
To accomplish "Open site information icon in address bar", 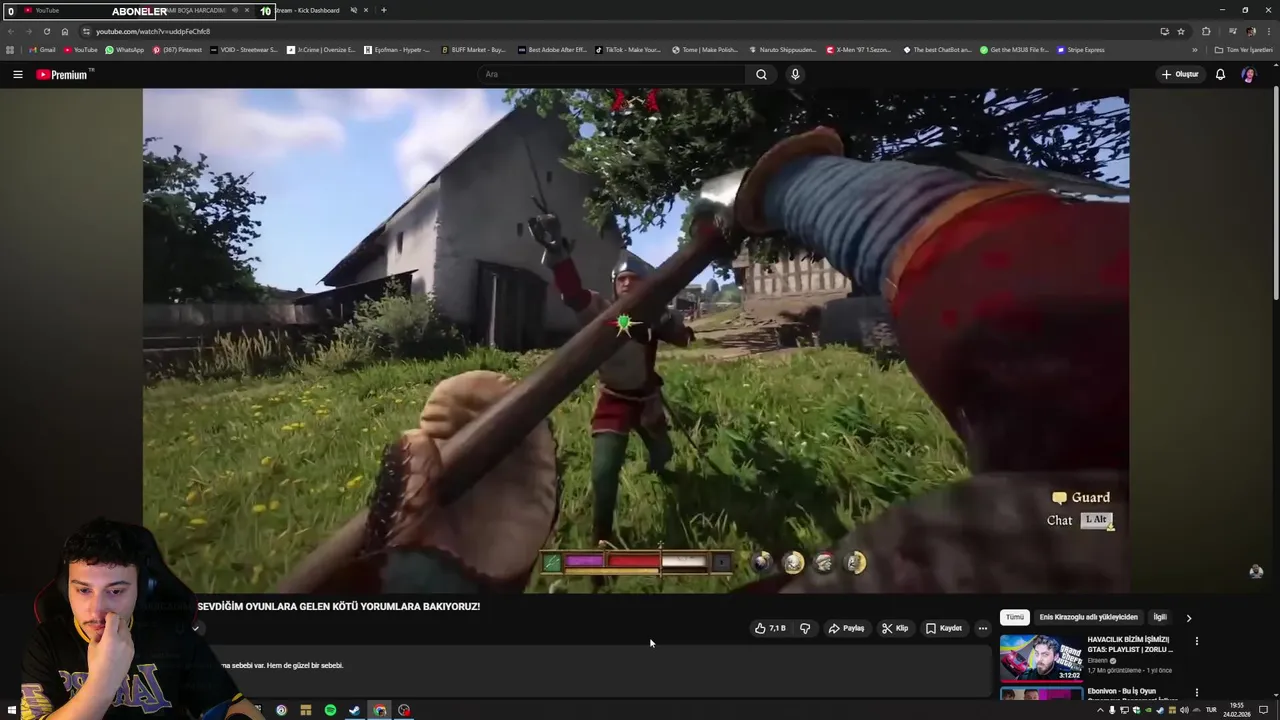I will point(87,31).
